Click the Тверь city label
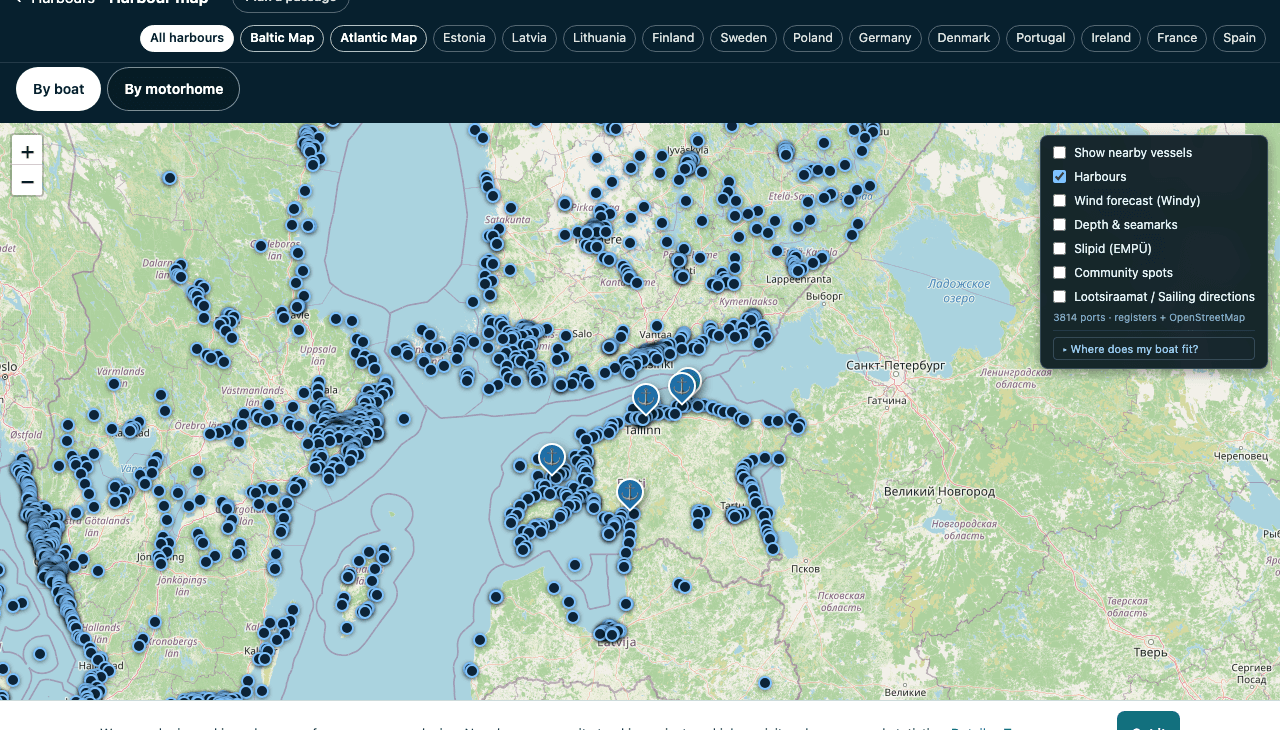The width and height of the screenshot is (1280, 730). click(x=1150, y=652)
